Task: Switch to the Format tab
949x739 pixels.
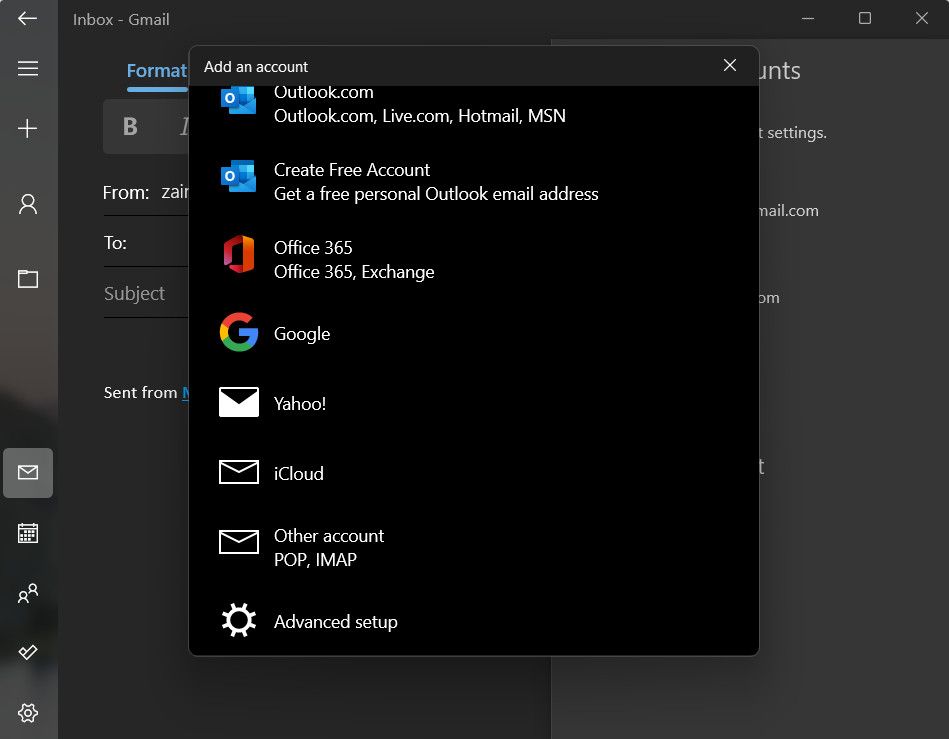Action: coord(157,71)
